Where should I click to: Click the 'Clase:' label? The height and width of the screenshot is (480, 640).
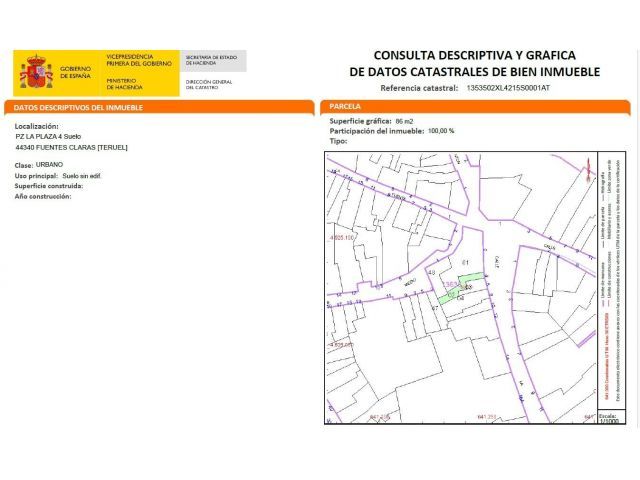tap(24, 165)
